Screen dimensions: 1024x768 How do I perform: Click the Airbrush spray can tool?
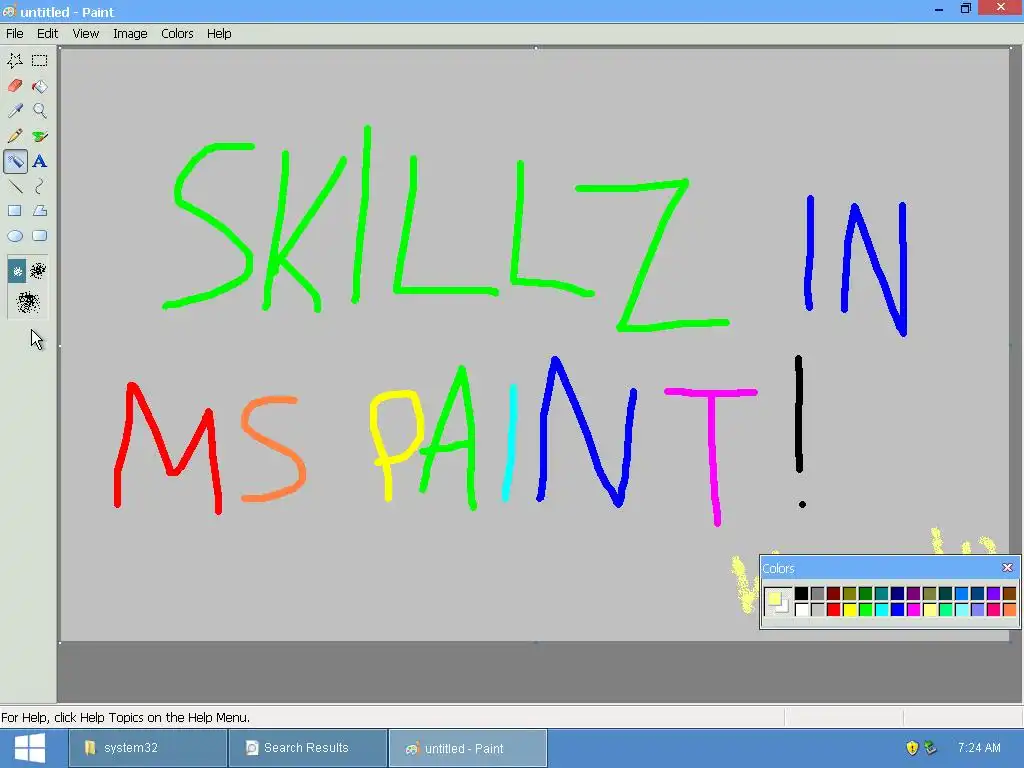pos(15,161)
